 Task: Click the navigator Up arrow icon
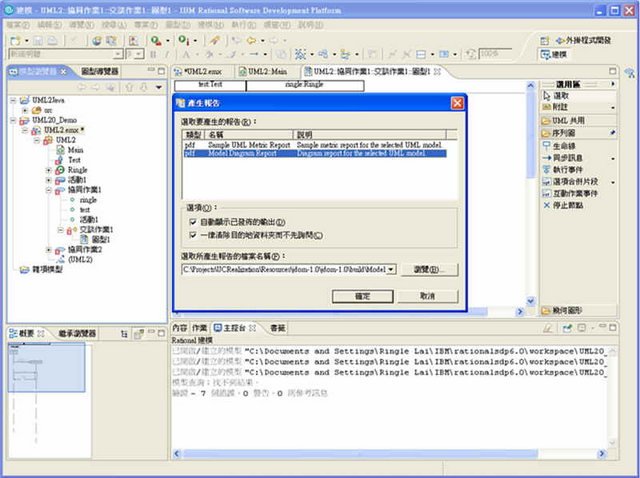tap(130, 87)
